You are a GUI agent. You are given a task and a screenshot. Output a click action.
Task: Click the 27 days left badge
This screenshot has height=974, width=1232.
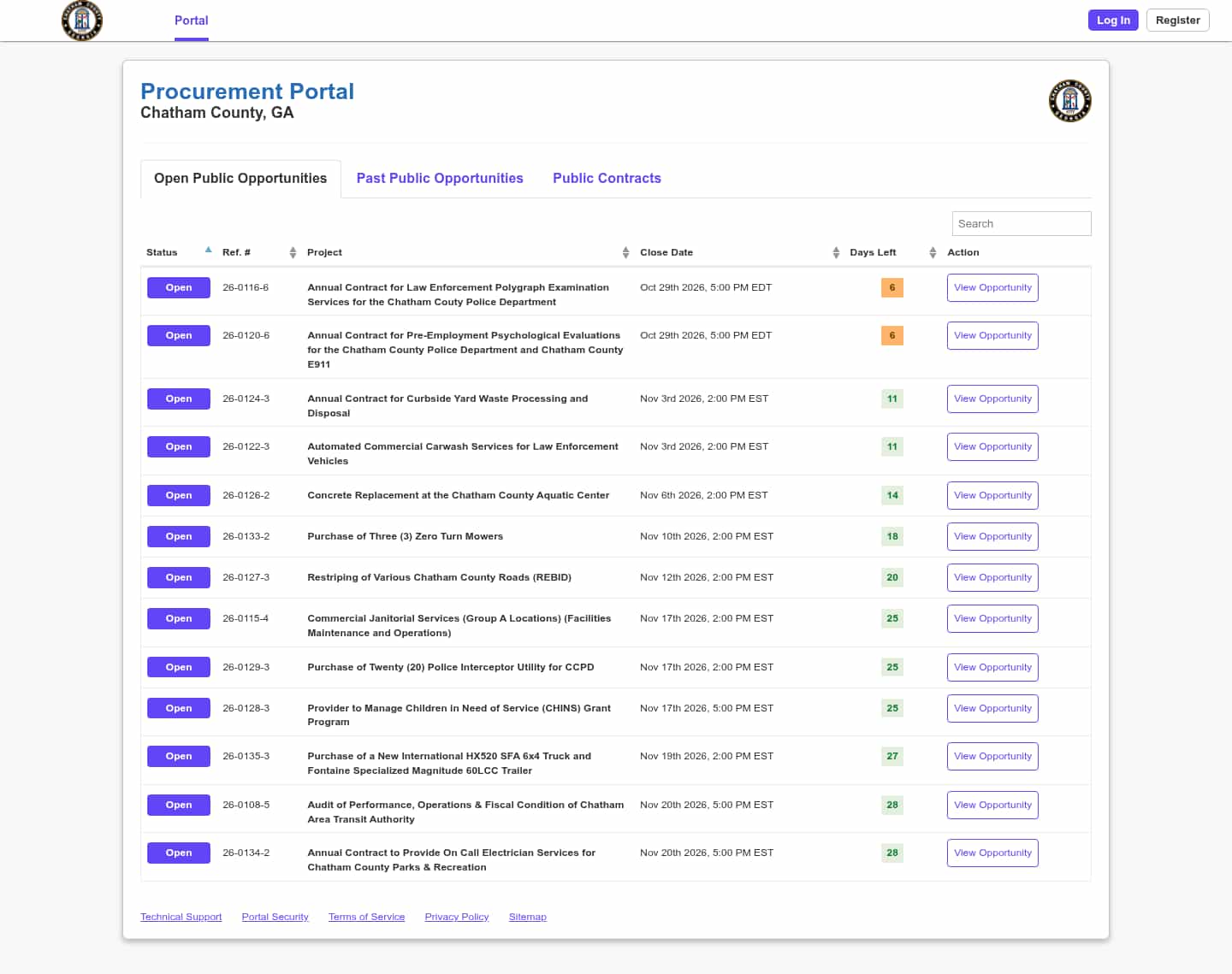point(892,756)
